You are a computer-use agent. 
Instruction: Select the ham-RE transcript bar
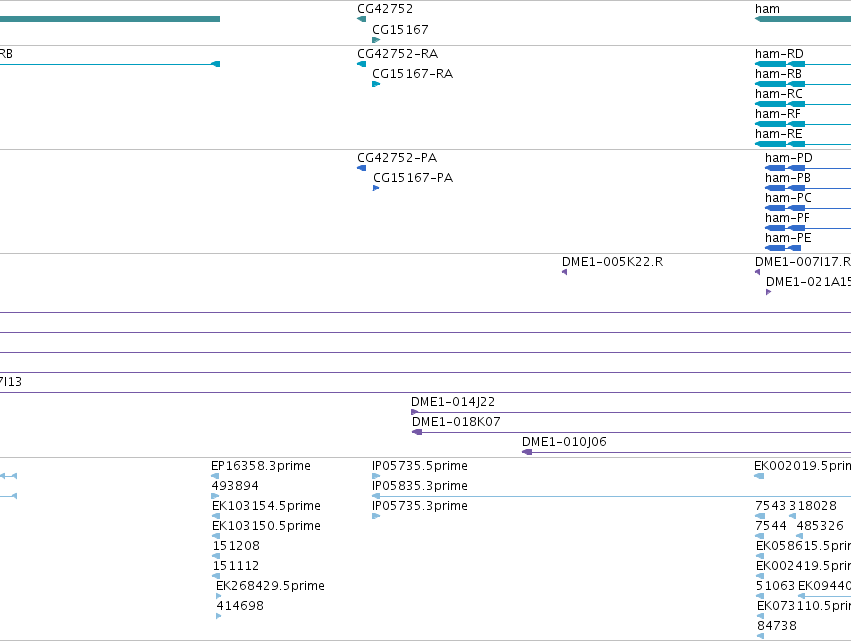point(803,144)
